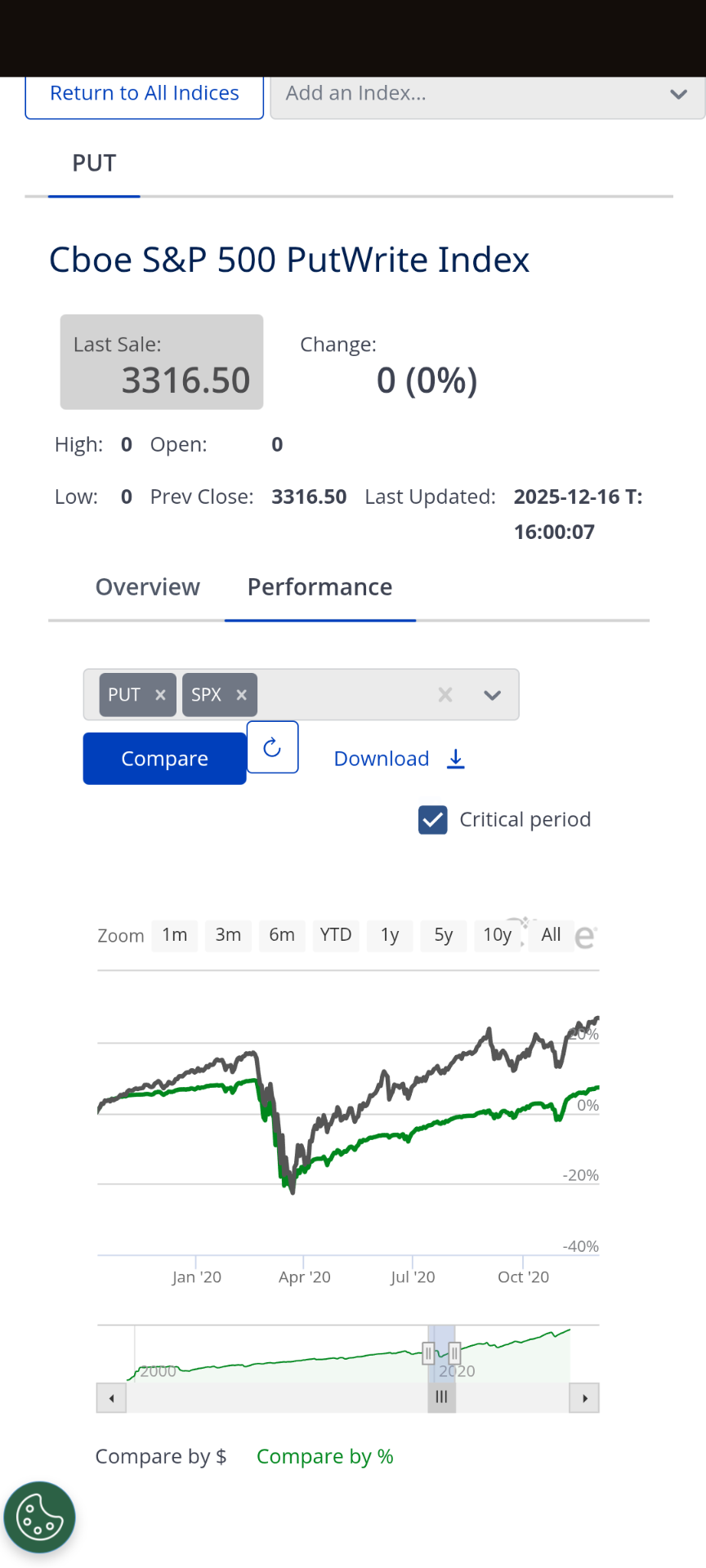The image size is (706, 1568).
Task: Click the navigator scrollbar thumb
Action: [442, 1397]
